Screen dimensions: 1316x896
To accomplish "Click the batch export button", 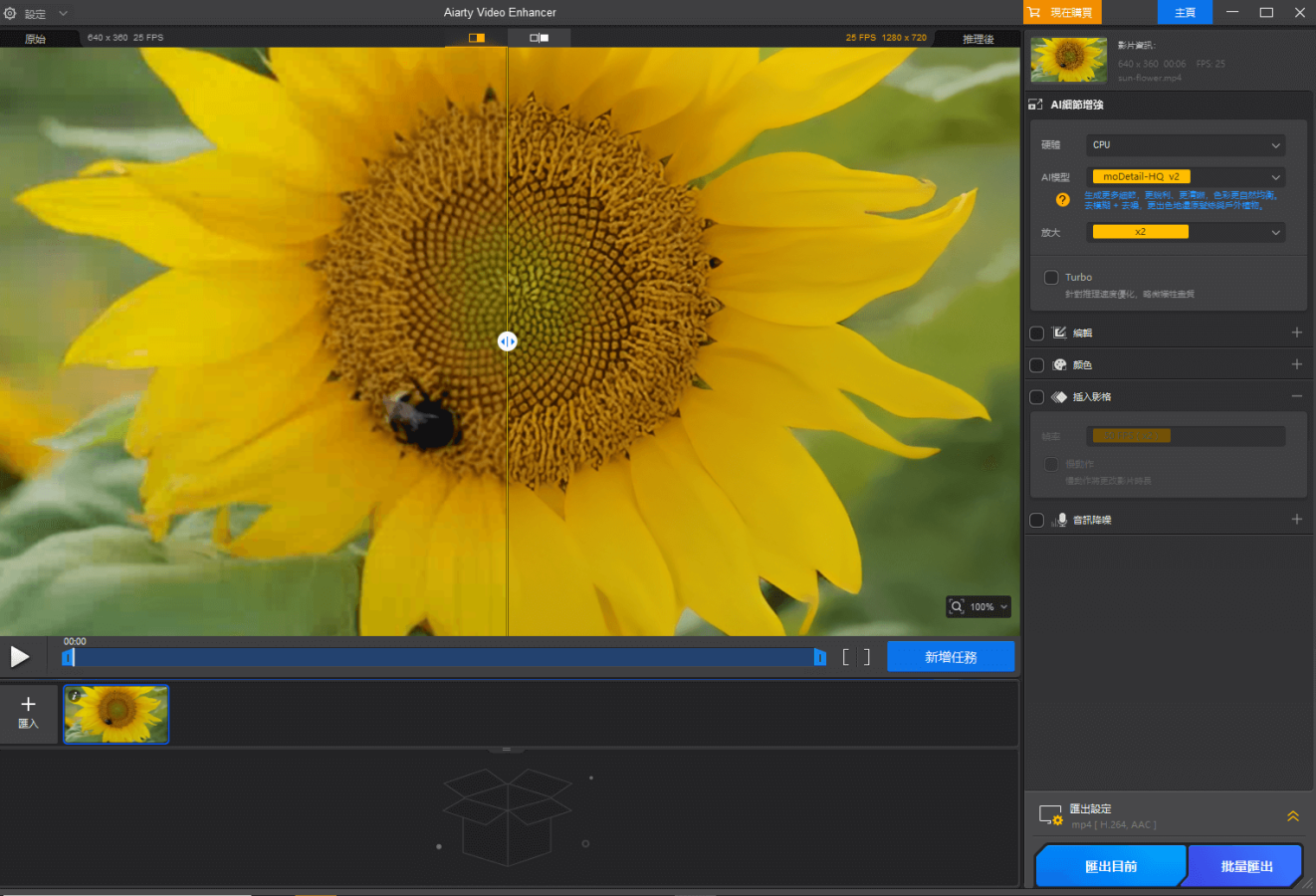I will [1245, 866].
